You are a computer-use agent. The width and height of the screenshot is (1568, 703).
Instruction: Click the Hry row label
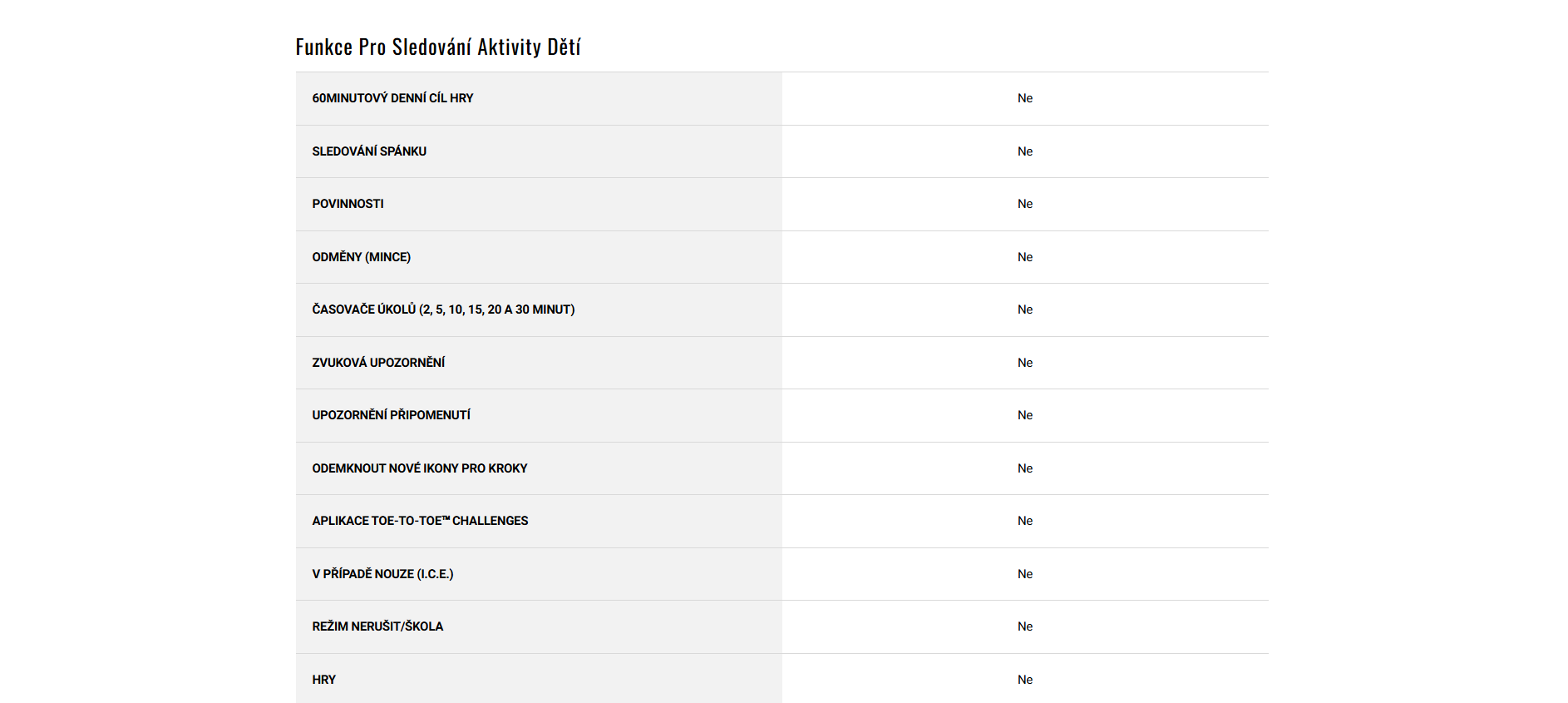pos(323,680)
